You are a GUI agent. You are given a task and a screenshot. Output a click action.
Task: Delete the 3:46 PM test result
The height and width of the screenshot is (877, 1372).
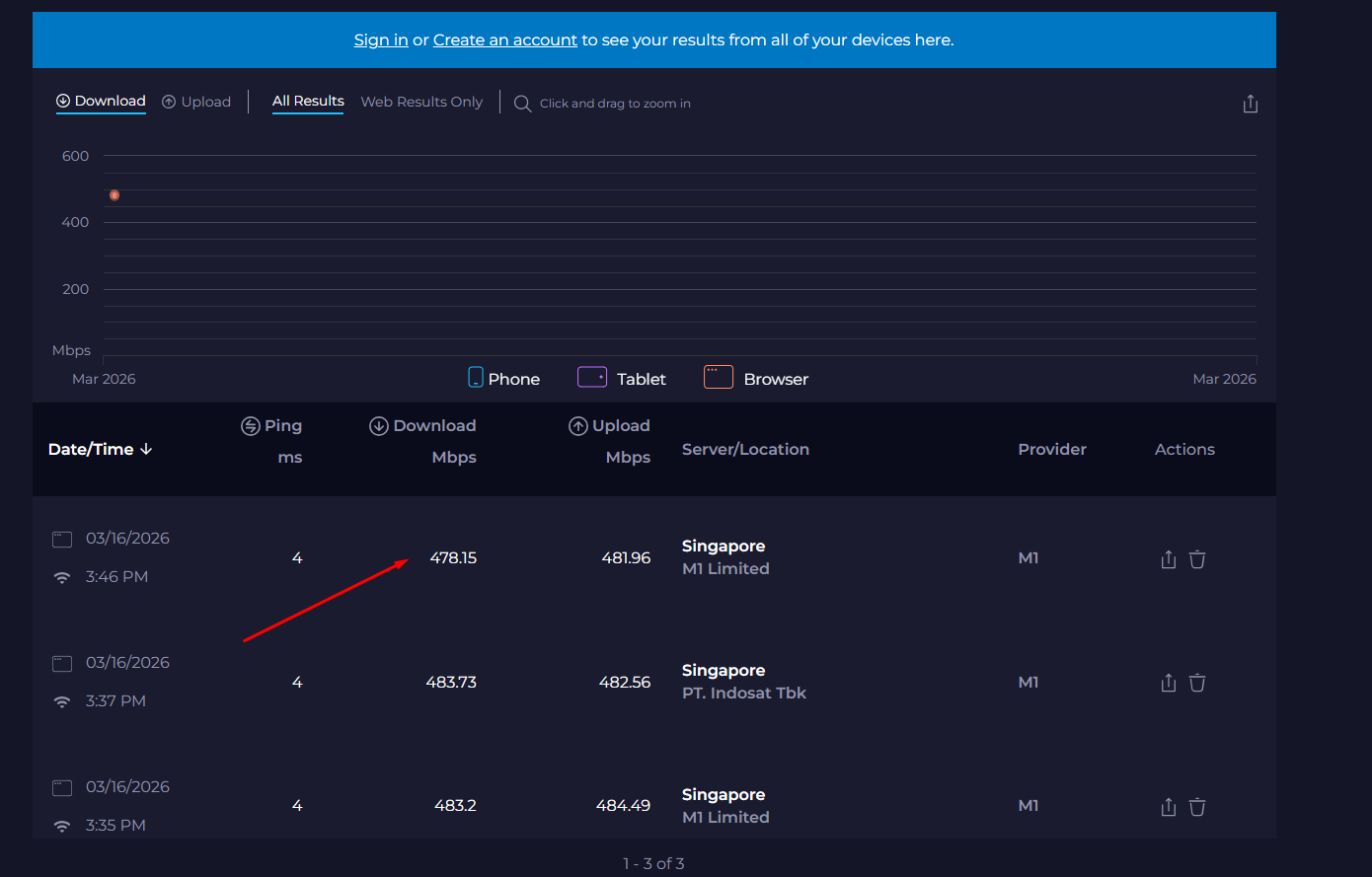(x=1197, y=559)
